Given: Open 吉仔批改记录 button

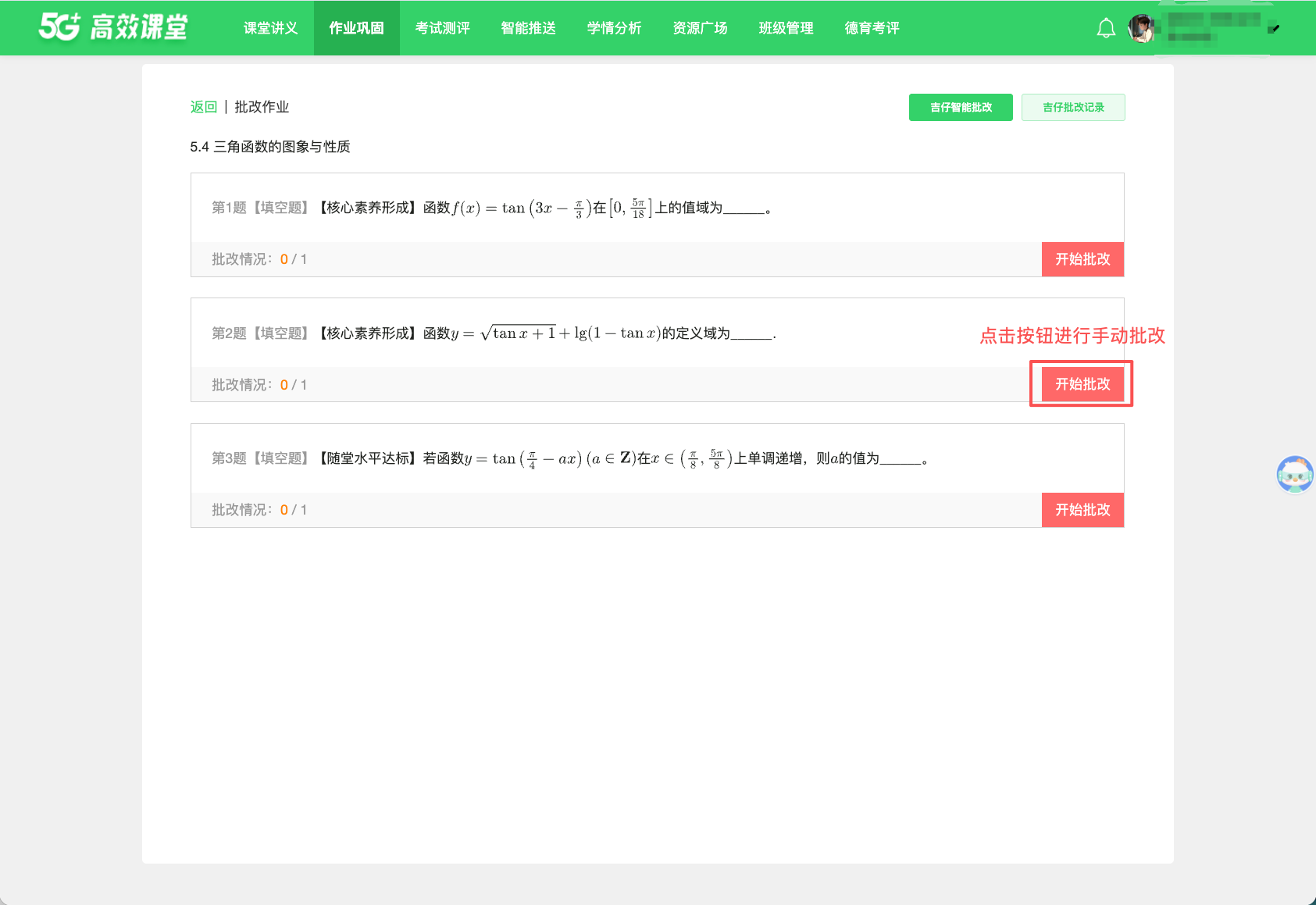Looking at the screenshot, I should click(x=1073, y=108).
